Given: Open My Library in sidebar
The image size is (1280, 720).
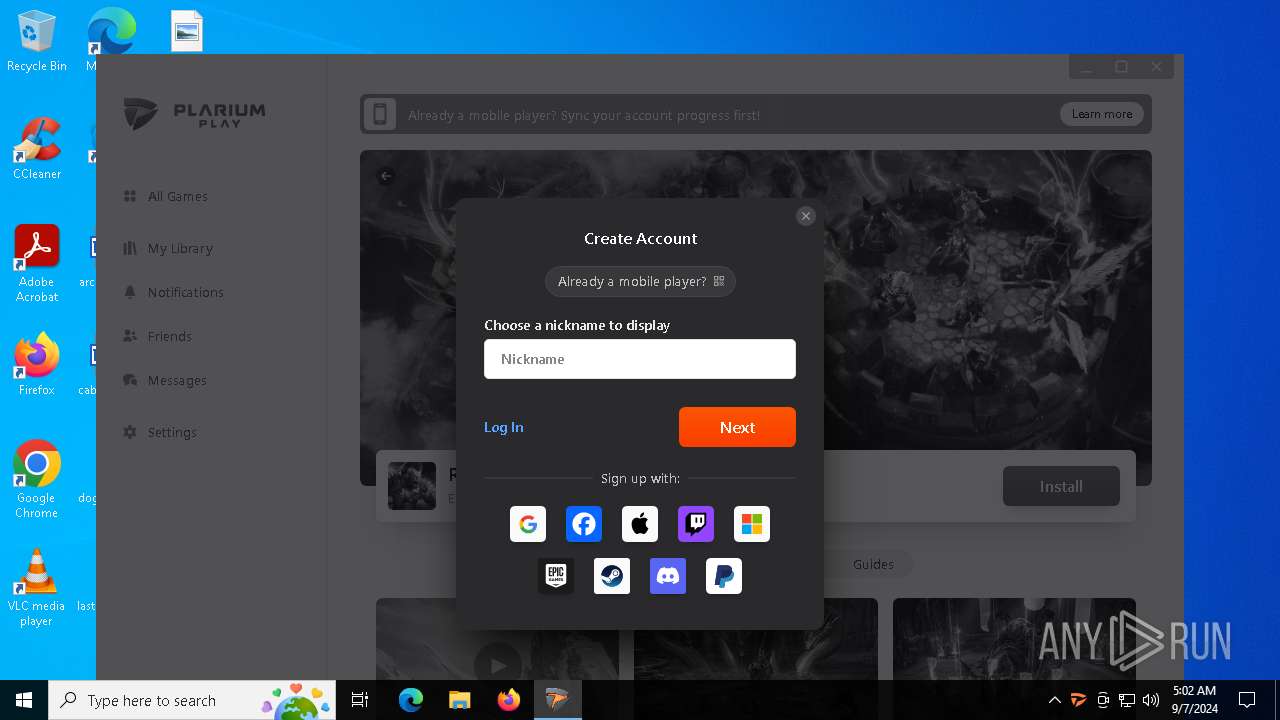Looking at the screenshot, I should point(168,248).
